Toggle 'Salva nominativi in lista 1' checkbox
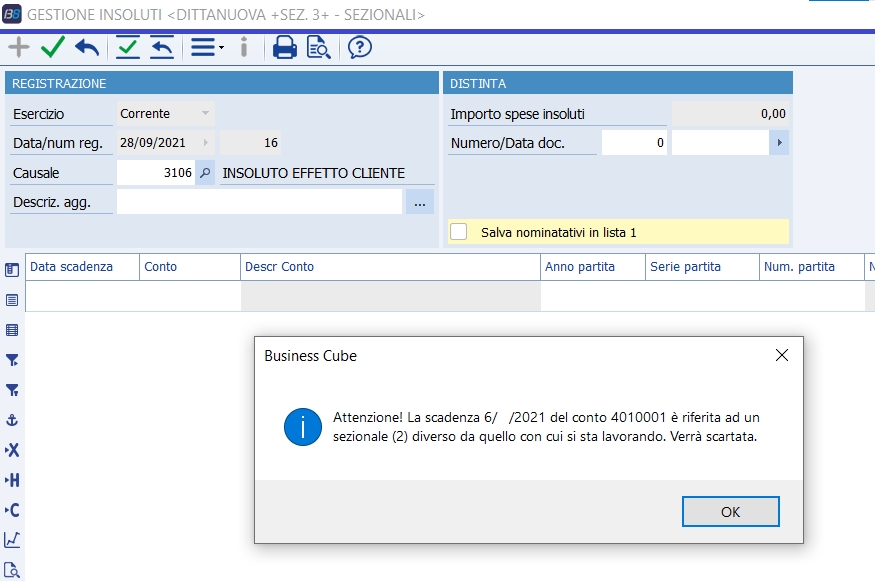This screenshot has height=581, width=875. pos(459,232)
